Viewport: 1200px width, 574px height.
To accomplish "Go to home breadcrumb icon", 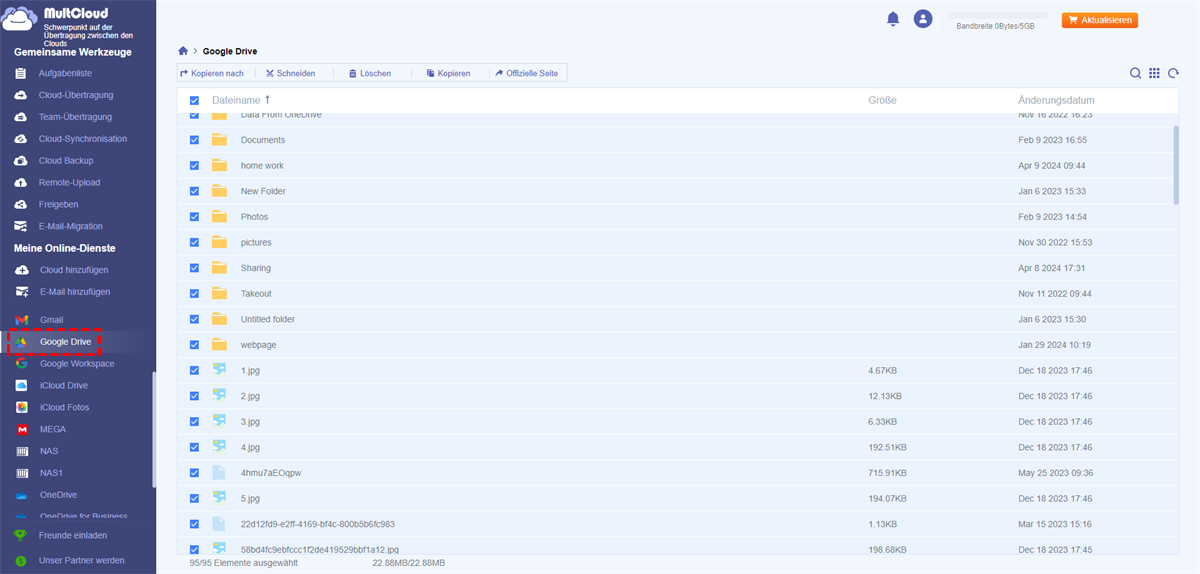I will 183,51.
